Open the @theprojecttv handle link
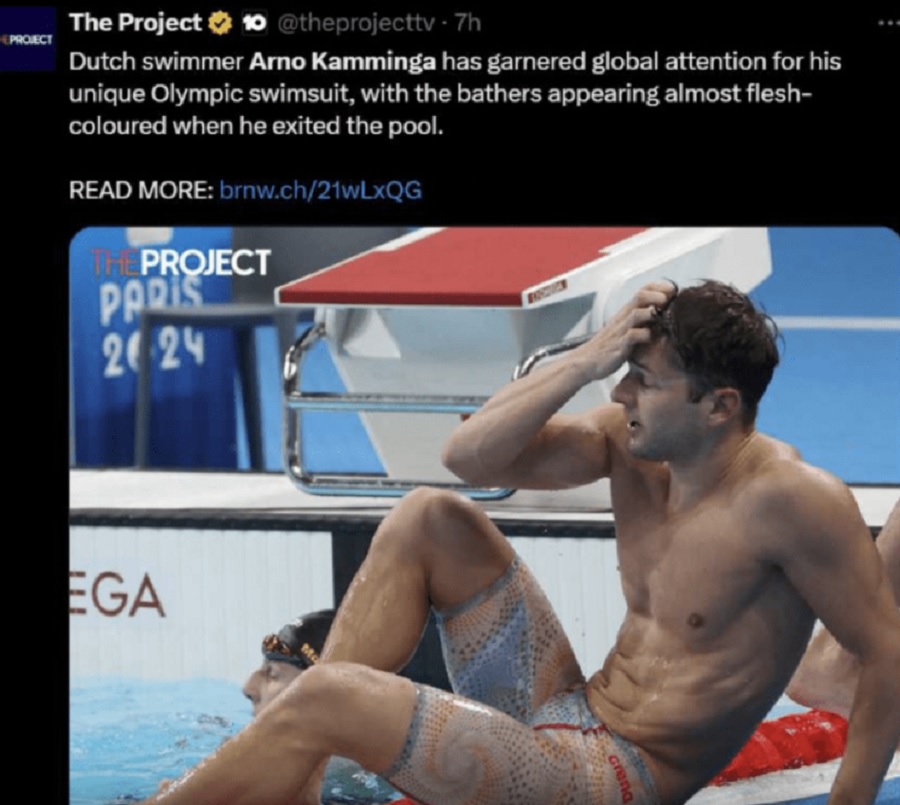 tap(356, 23)
